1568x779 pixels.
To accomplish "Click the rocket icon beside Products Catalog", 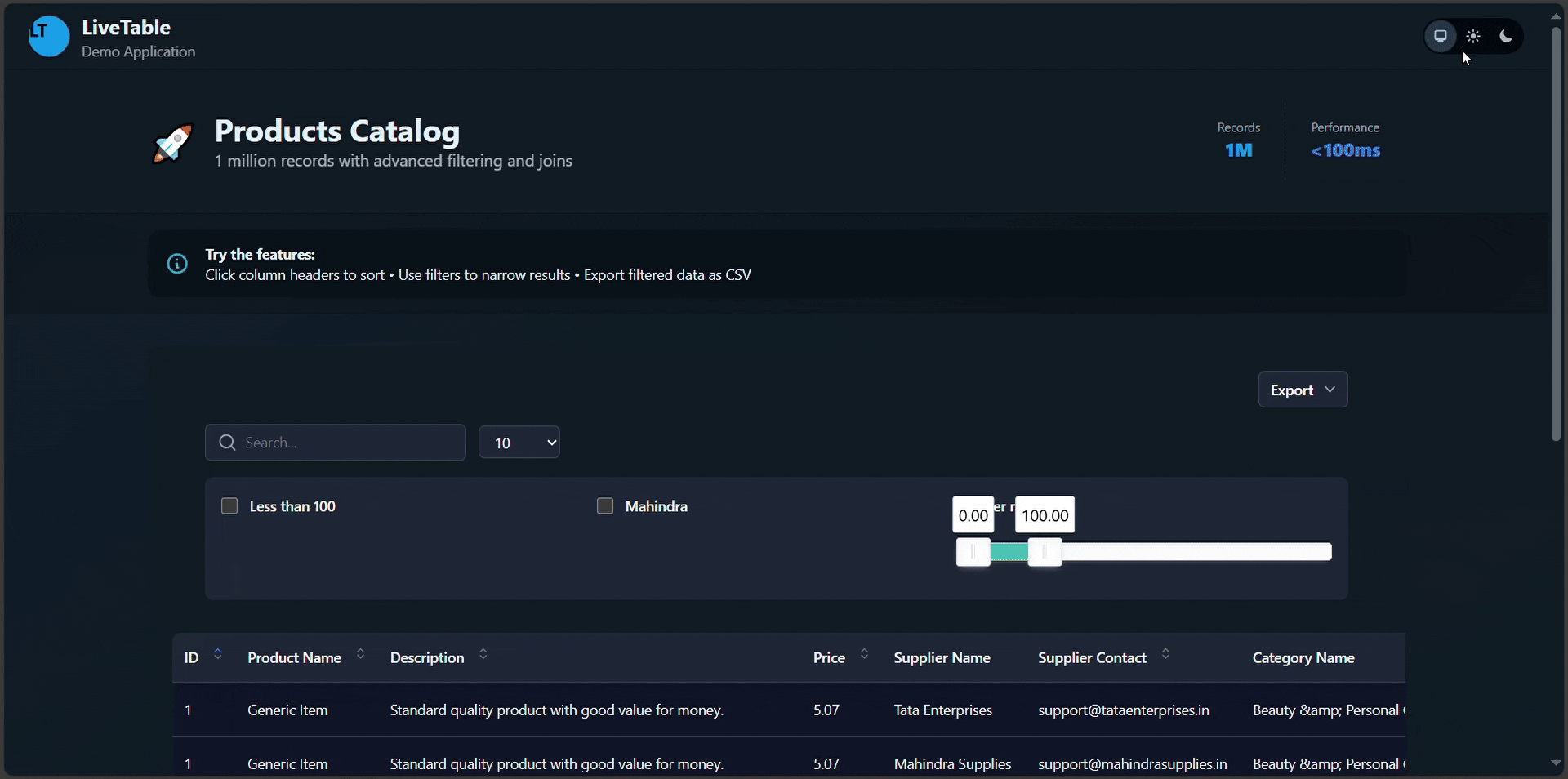I will pyautogui.click(x=173, y=144).
